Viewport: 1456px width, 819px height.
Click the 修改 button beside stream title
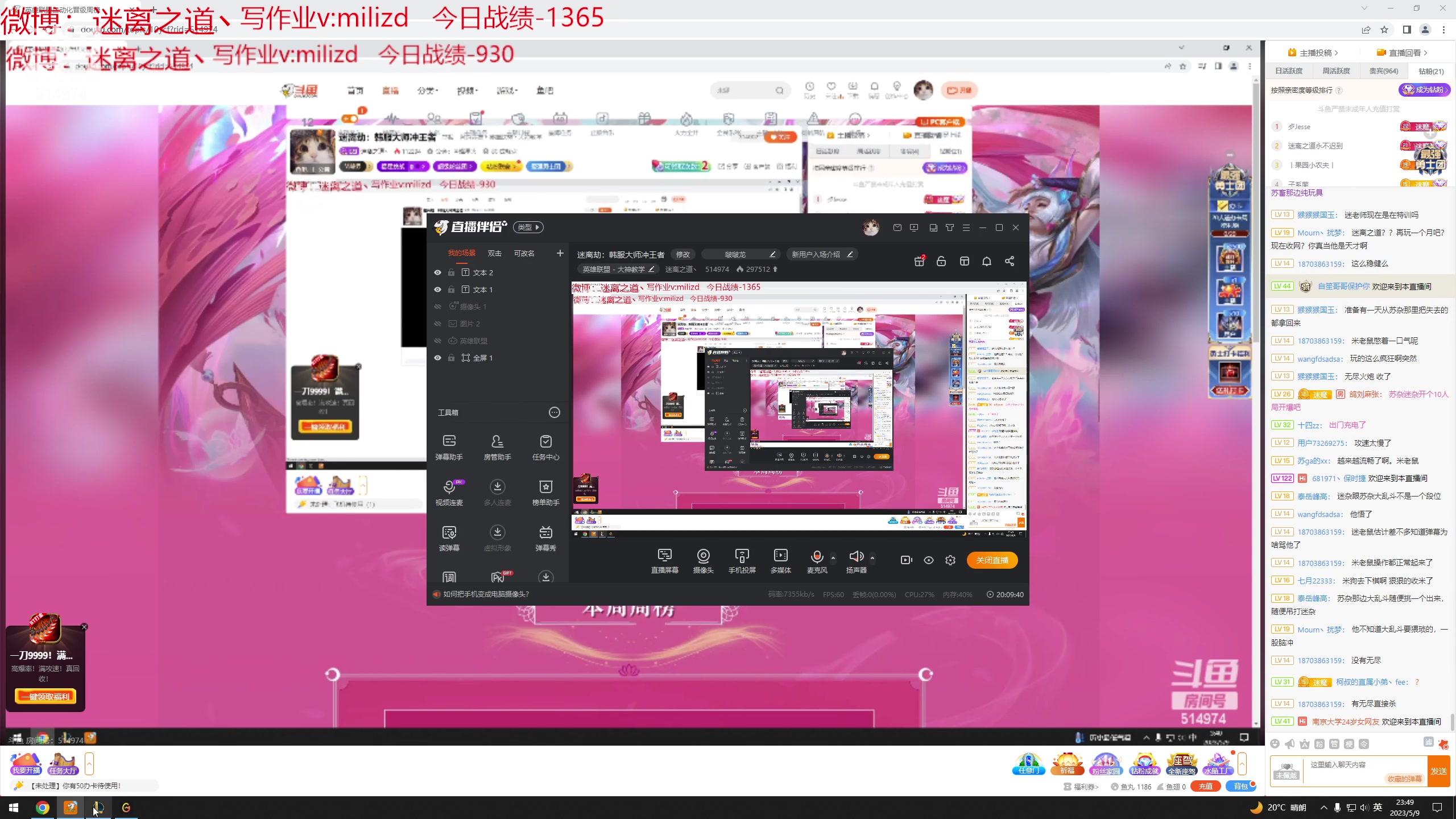[x=682, y=254]
